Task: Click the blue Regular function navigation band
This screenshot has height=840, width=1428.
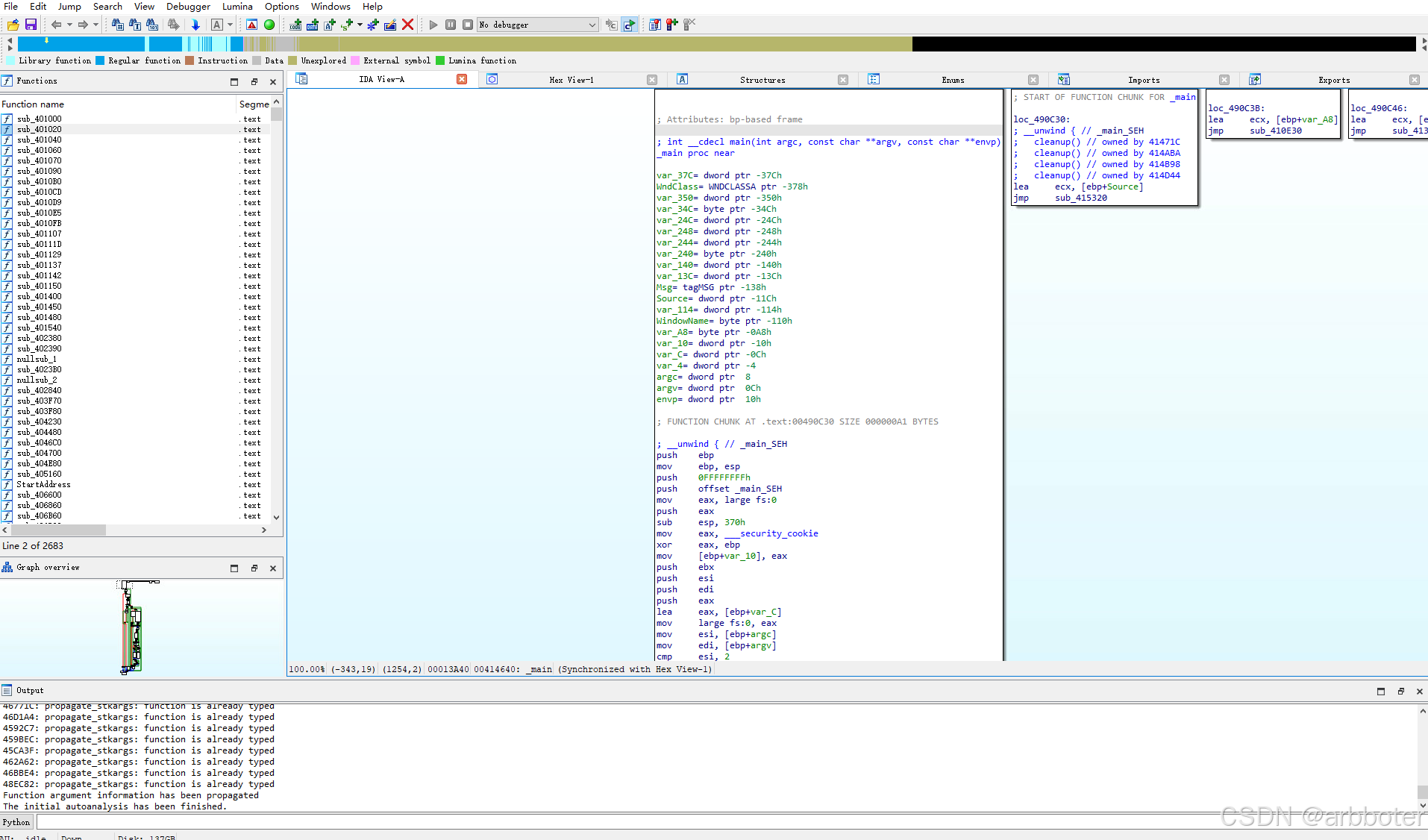Action: pos(81,44)
